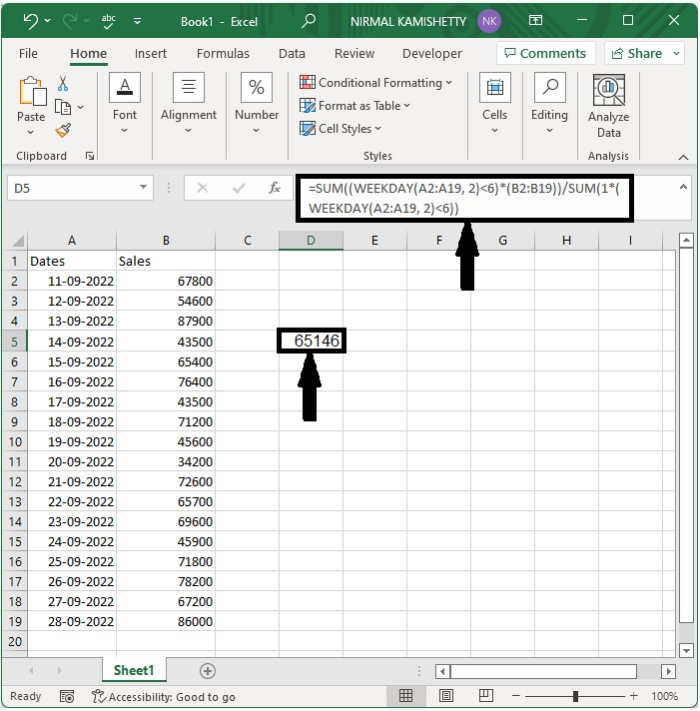Open the NK account profile avatar
The height and width of the screenshot is (711, 700).
tap(489, 21)
